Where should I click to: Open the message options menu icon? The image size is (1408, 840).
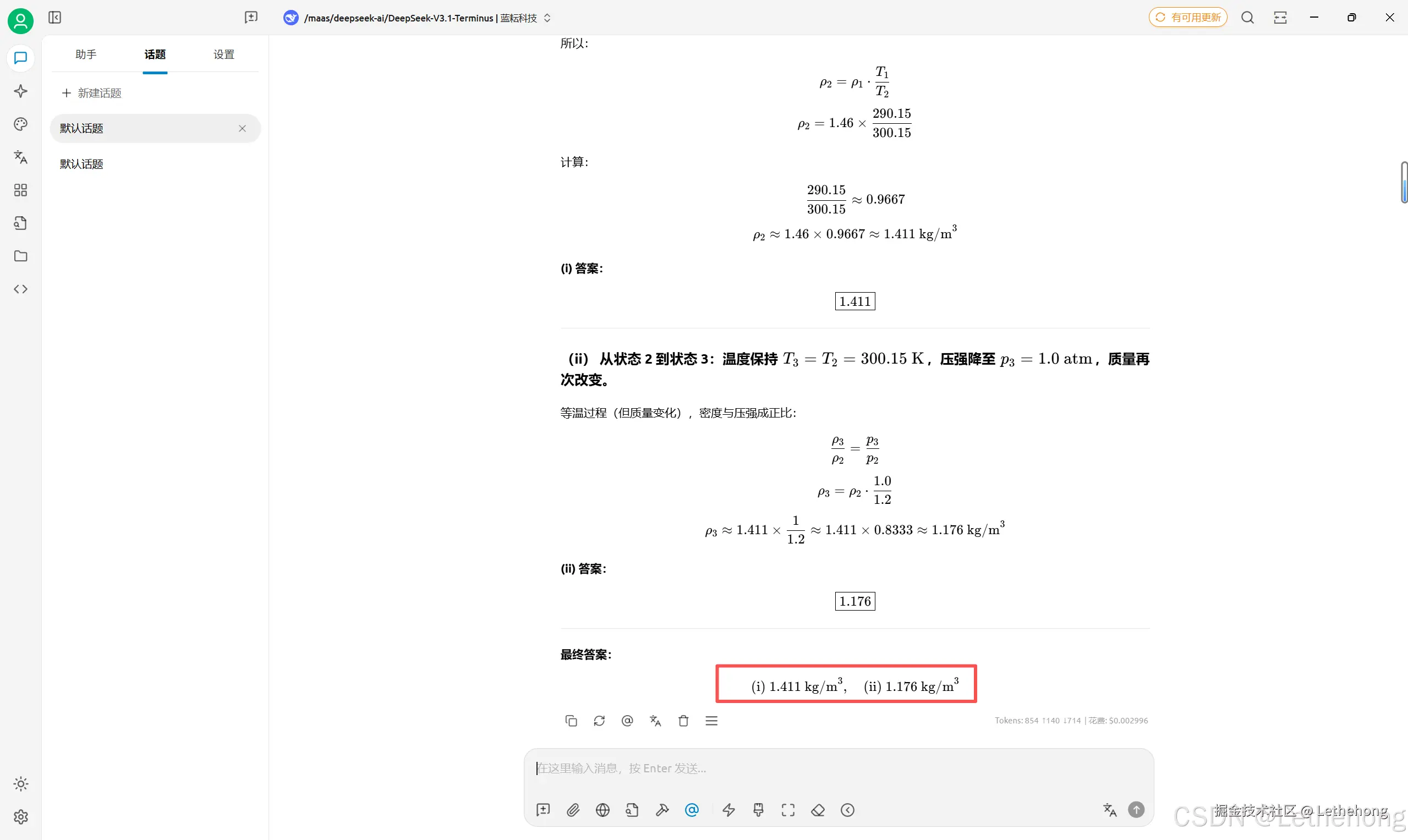(711, 720)
